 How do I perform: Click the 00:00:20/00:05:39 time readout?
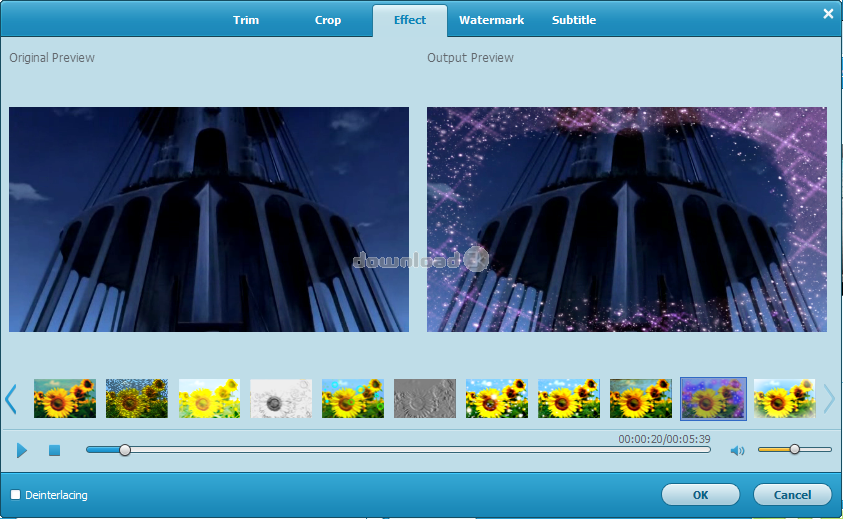664,439
